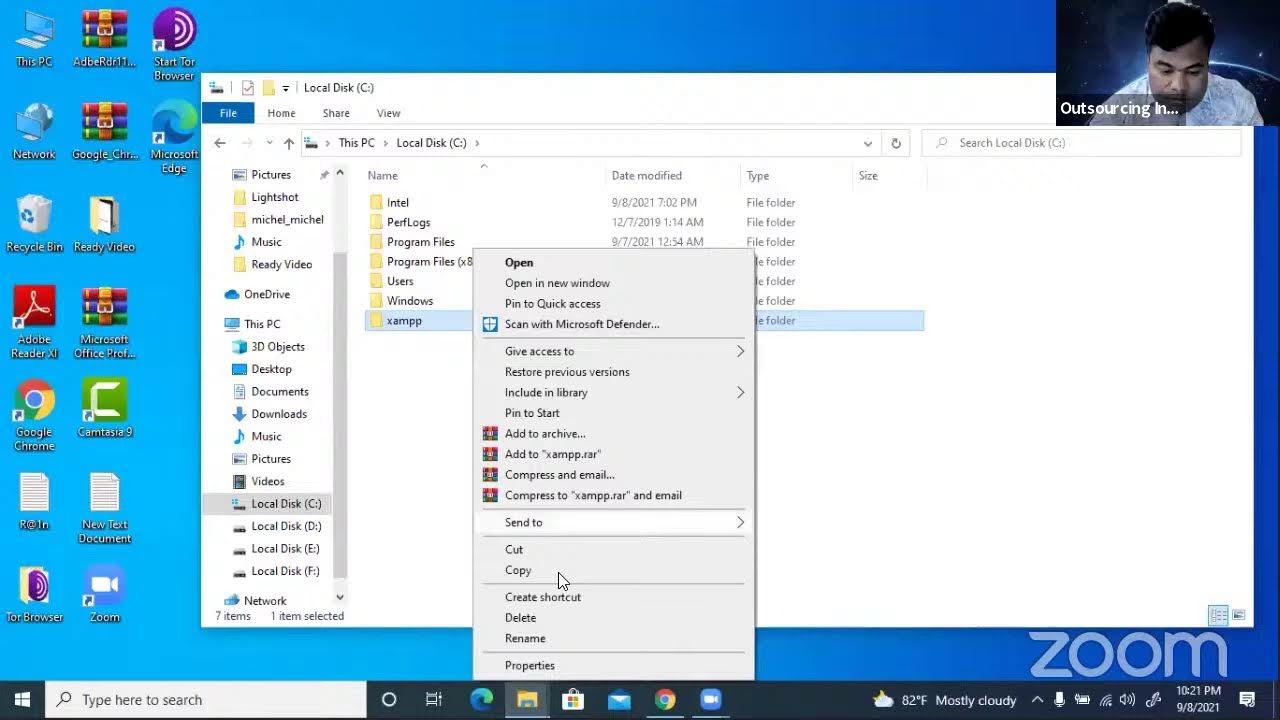Switch to details view layout button
The image size is (1280, 720).
click(1218, 615)
